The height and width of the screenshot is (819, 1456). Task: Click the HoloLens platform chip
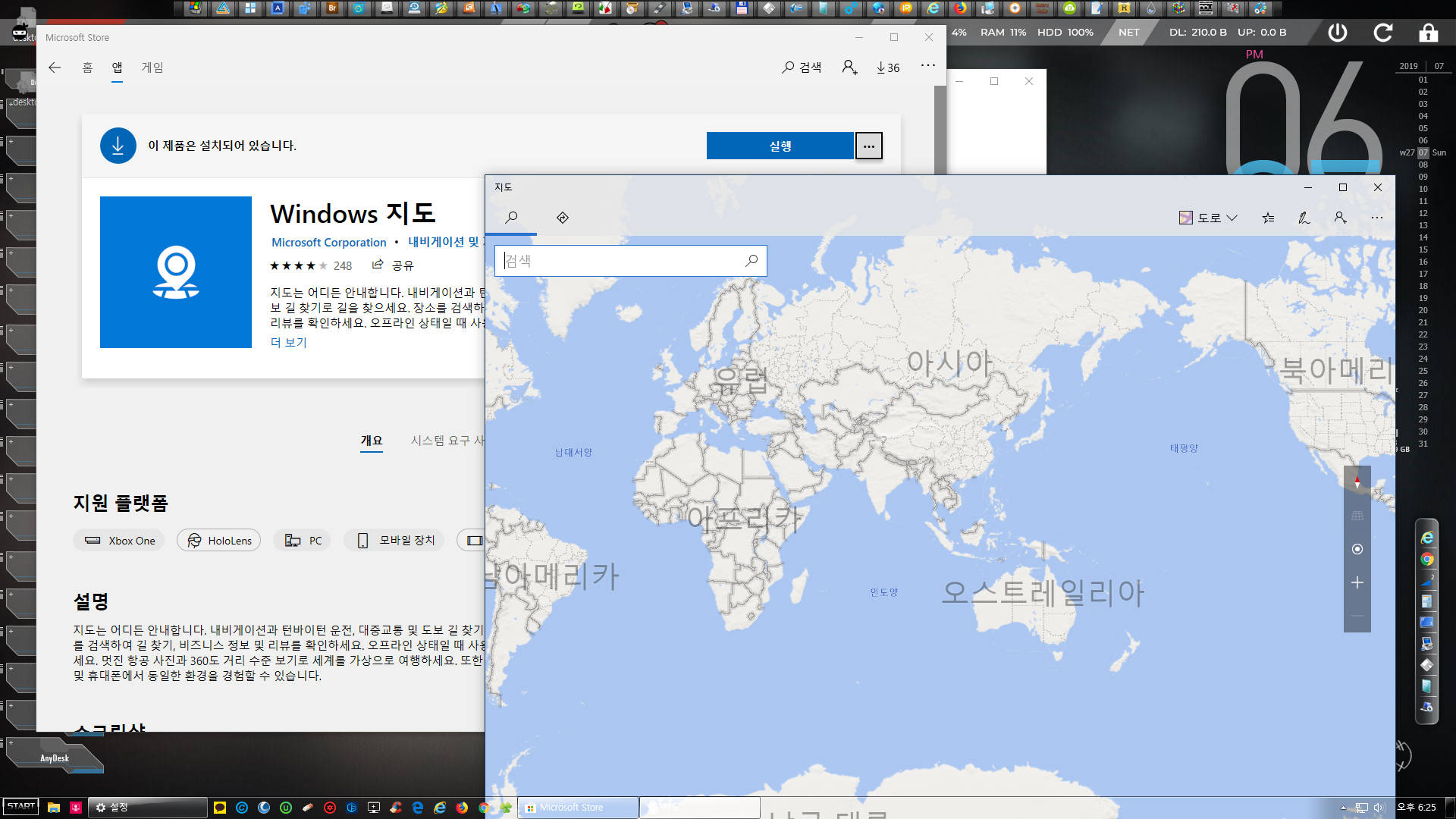coord(219,541)
